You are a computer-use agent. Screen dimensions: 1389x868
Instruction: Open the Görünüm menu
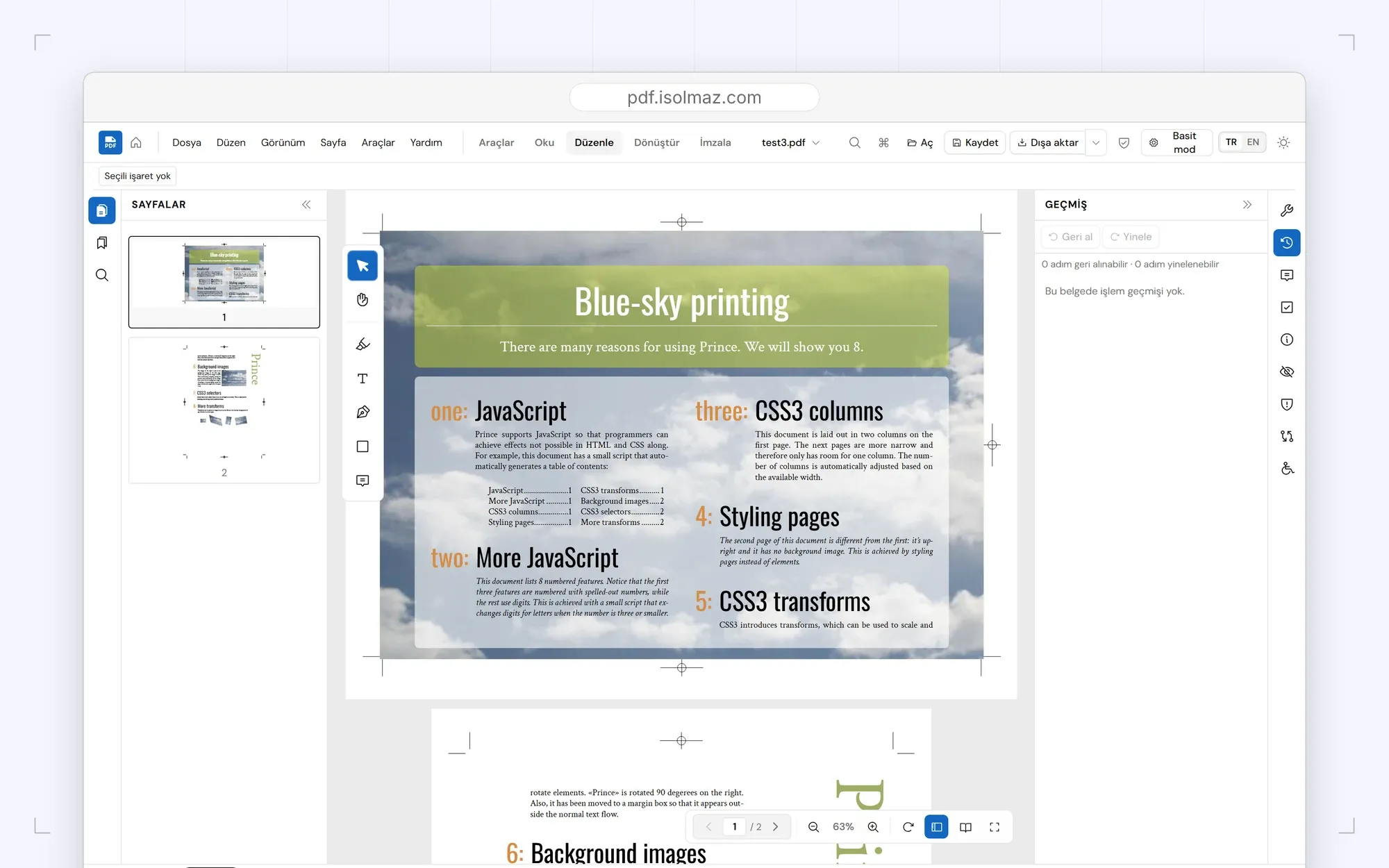(283, 142)
